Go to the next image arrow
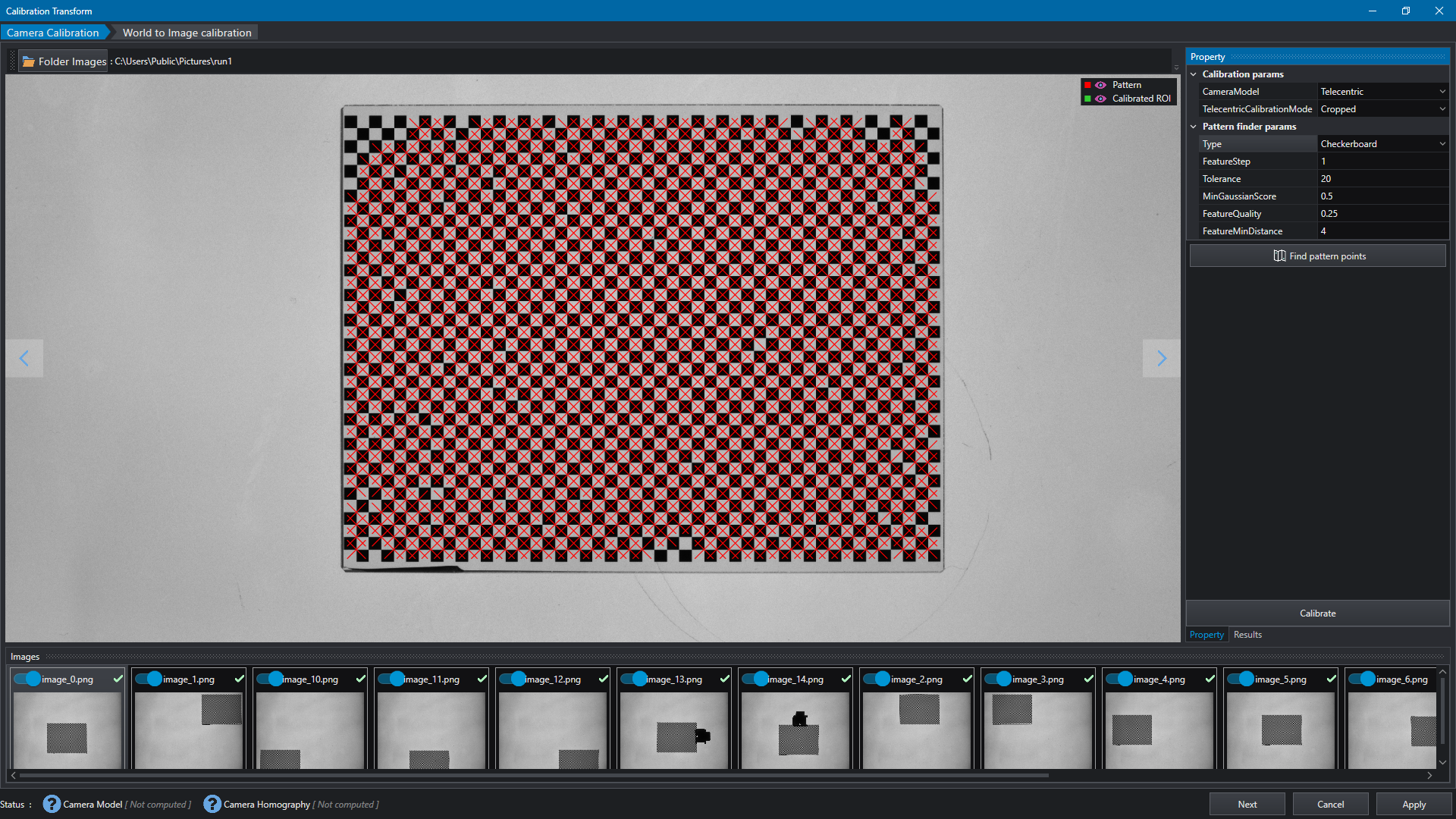Image resolution: width=1456 pixels, height=819 pixels. (x=1161, y=358)
